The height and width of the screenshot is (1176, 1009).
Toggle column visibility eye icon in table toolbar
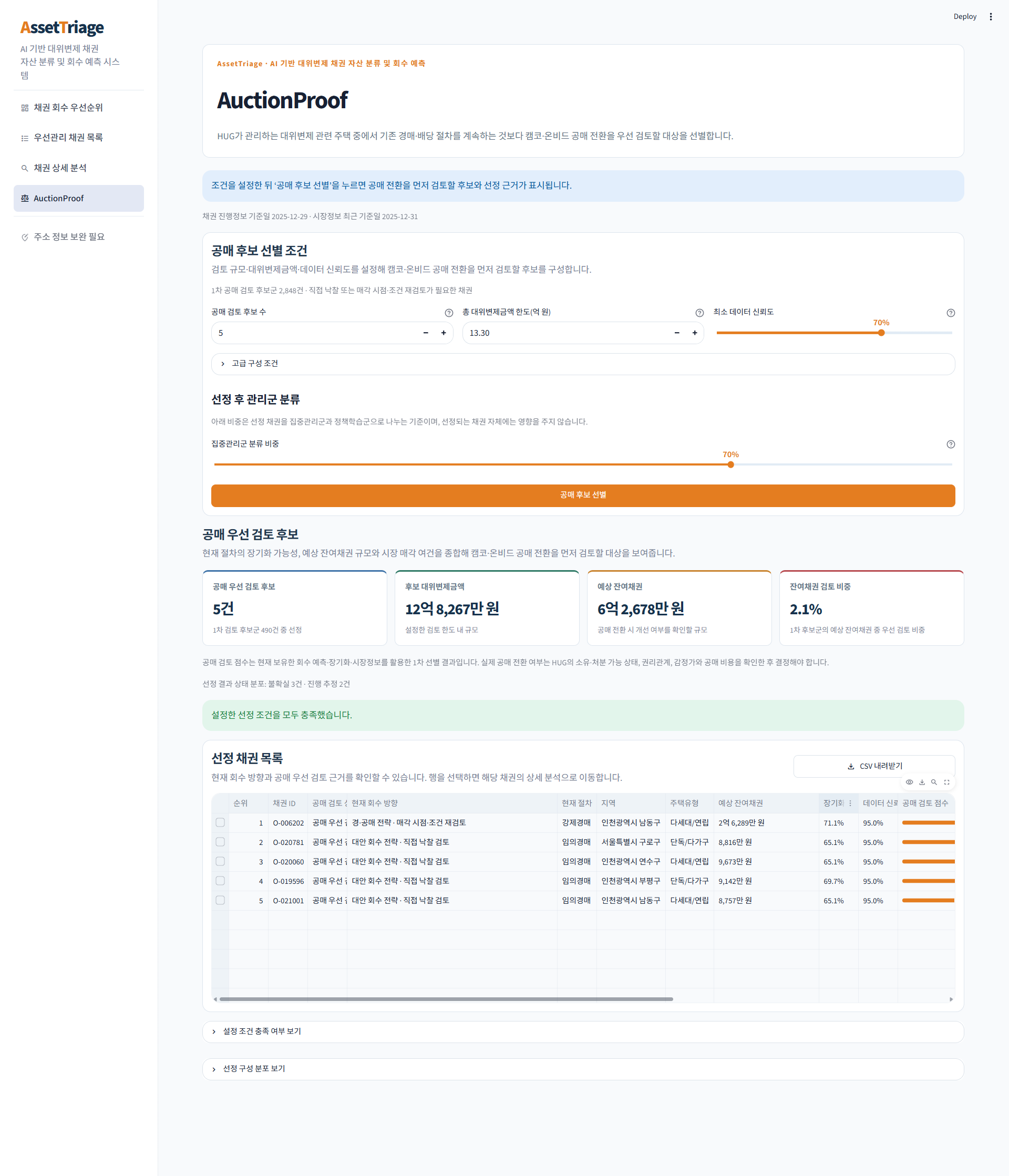(909, 782)
